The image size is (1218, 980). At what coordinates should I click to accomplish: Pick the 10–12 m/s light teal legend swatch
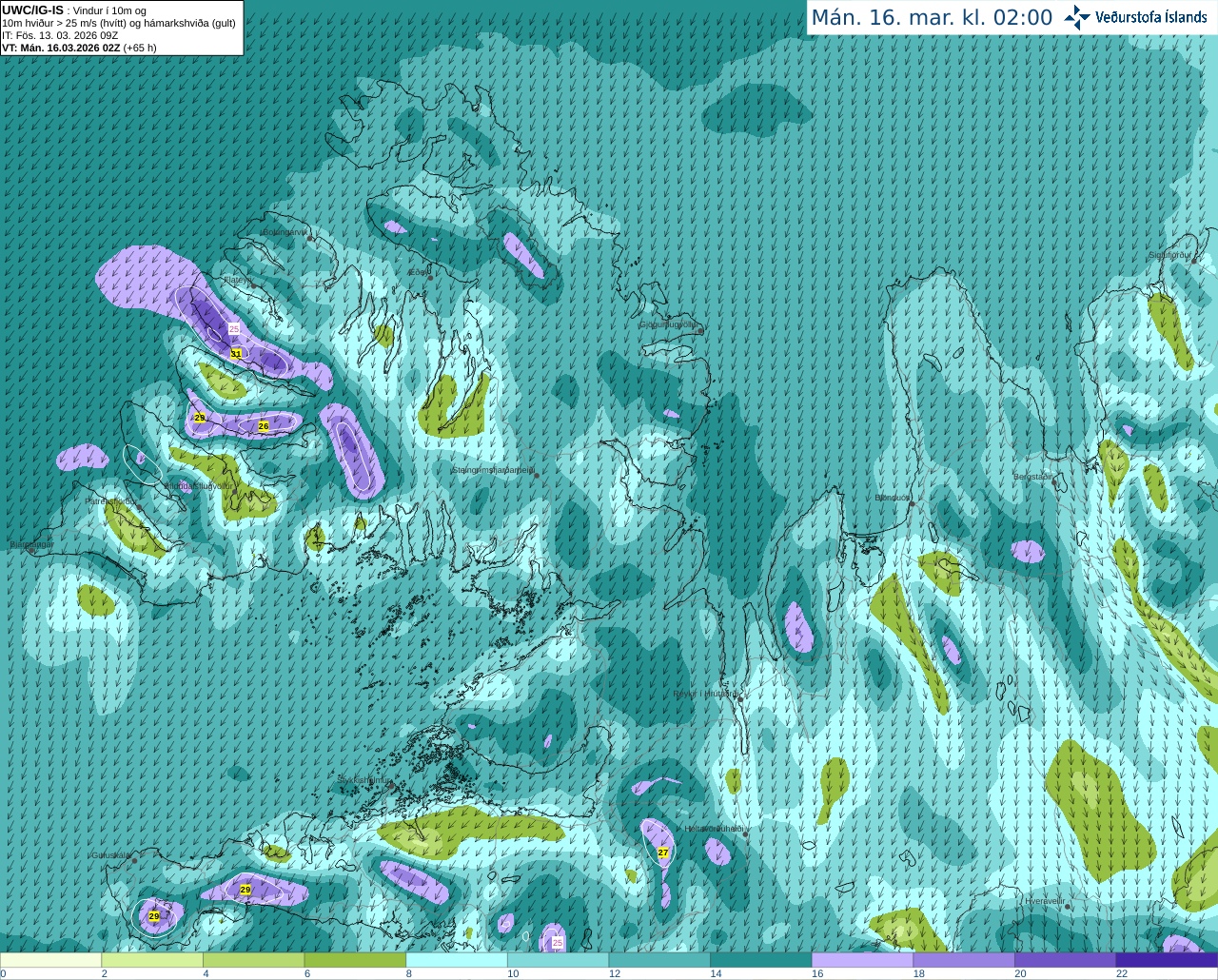coord(558,960)
